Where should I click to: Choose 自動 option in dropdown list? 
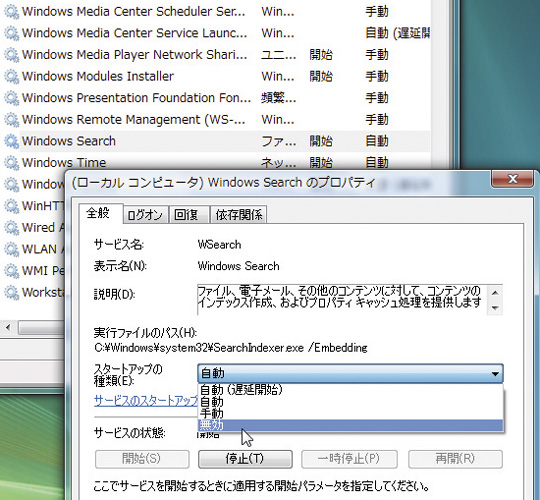[x=350, y=402]
